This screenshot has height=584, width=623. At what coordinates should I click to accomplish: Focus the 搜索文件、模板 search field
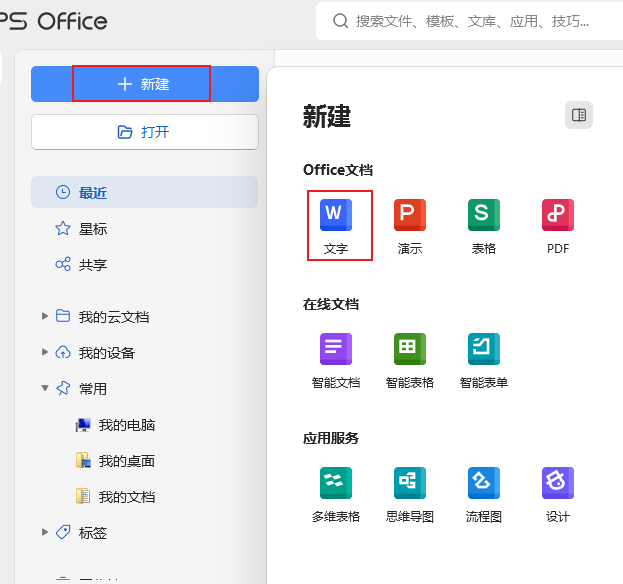pos(472,21)
